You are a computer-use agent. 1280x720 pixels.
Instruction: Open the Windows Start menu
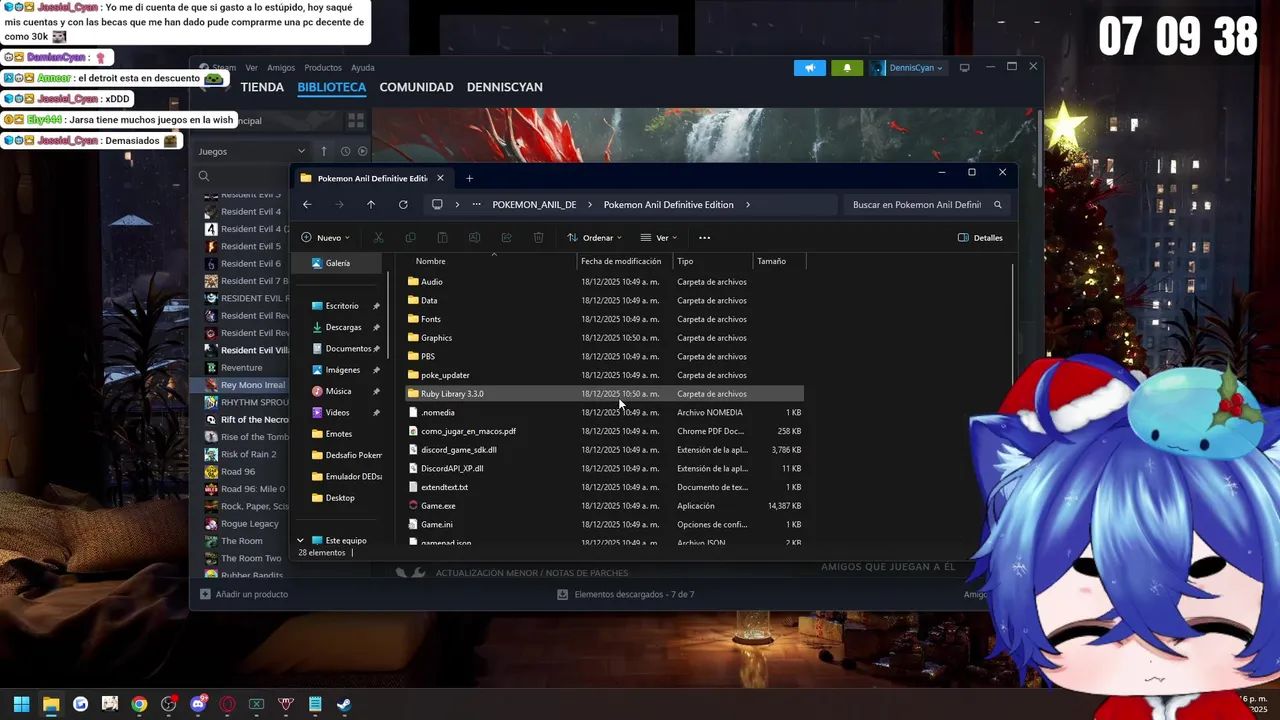(21, 704)
